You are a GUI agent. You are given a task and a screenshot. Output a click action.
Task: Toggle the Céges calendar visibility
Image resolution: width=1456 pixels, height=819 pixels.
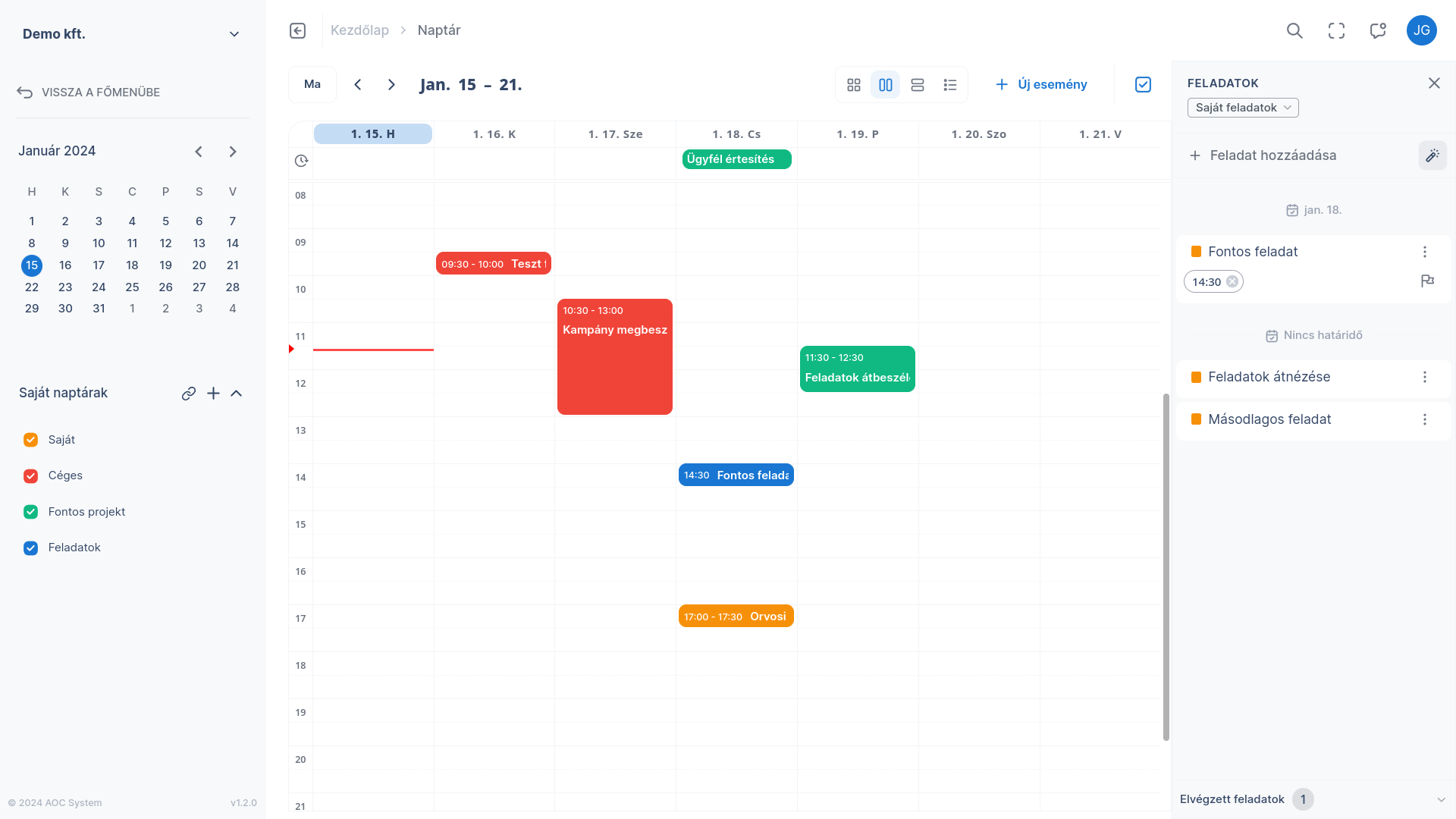click(x=30, y=475)
